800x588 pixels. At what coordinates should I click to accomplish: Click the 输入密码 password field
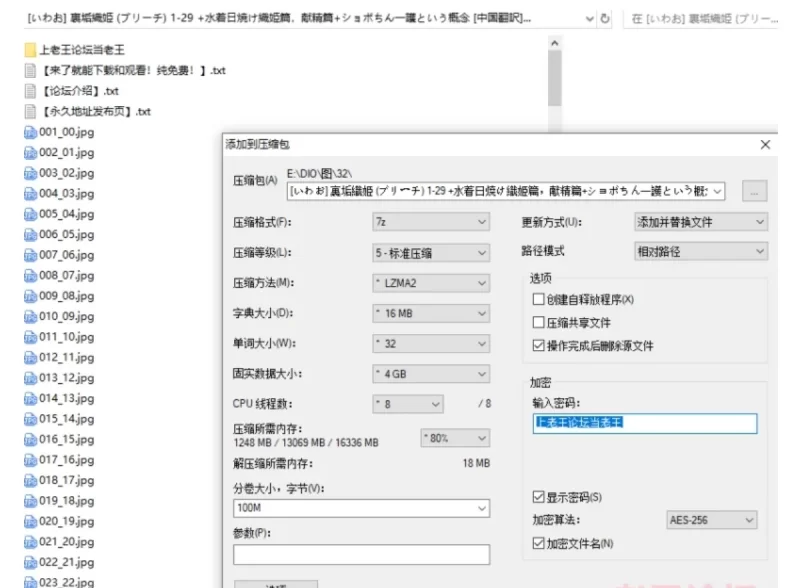[x=645, y=424]
